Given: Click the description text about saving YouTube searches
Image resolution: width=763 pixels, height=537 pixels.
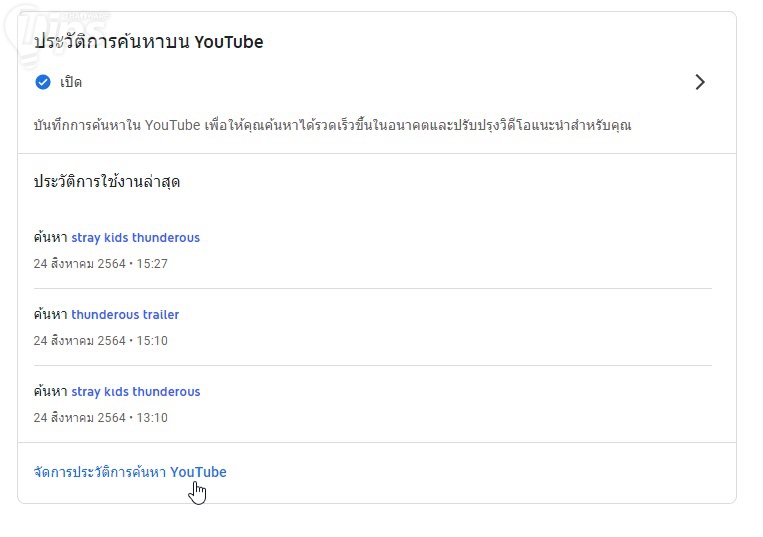Looking at the screenshot, I should 332,126.
